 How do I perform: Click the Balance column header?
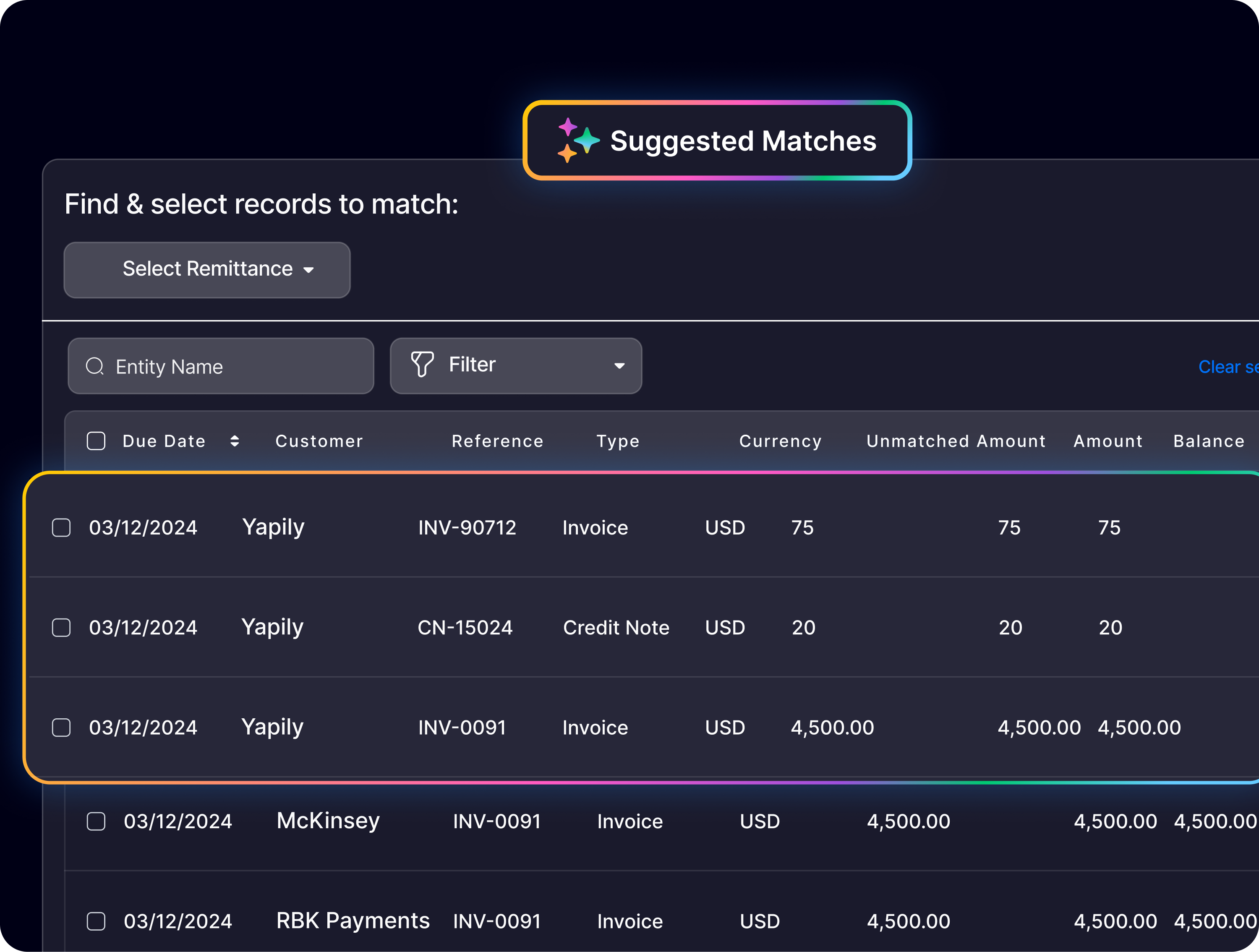(x=1208, y=441)
